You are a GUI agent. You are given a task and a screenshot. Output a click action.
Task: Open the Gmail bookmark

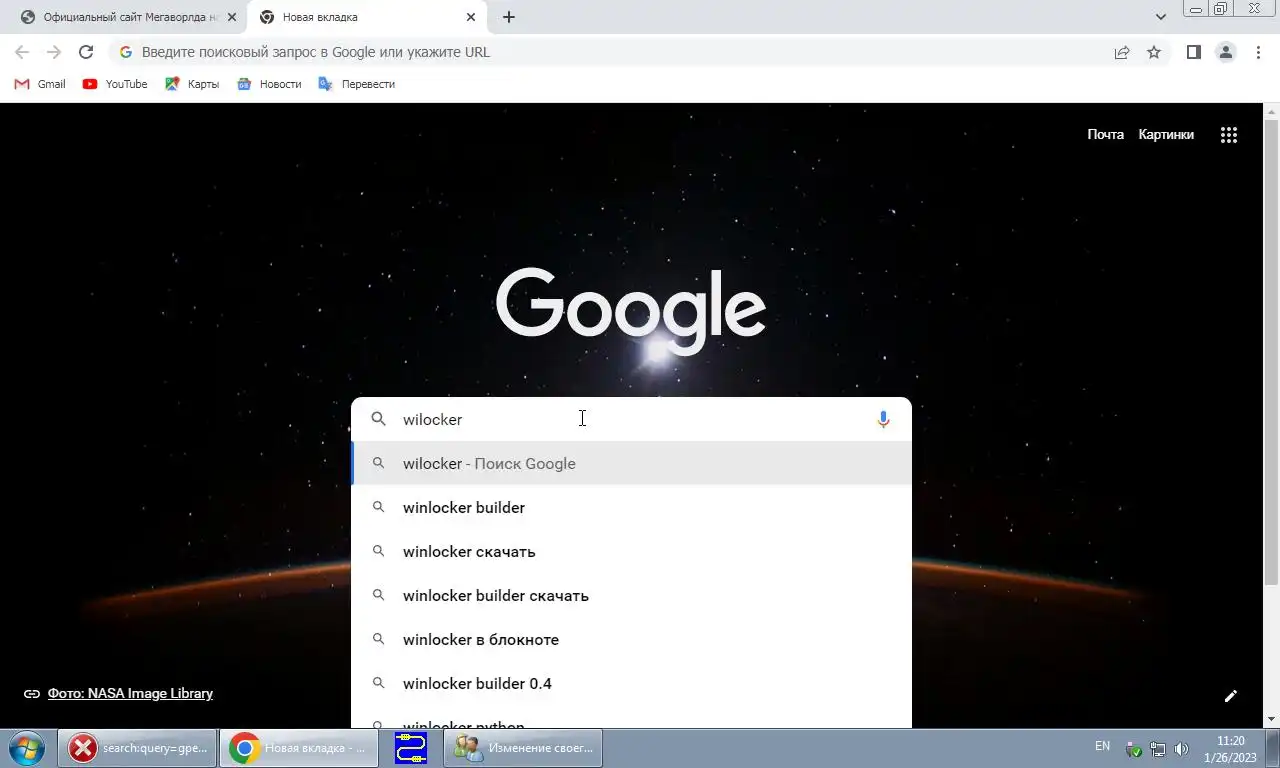tap(40, 84)
